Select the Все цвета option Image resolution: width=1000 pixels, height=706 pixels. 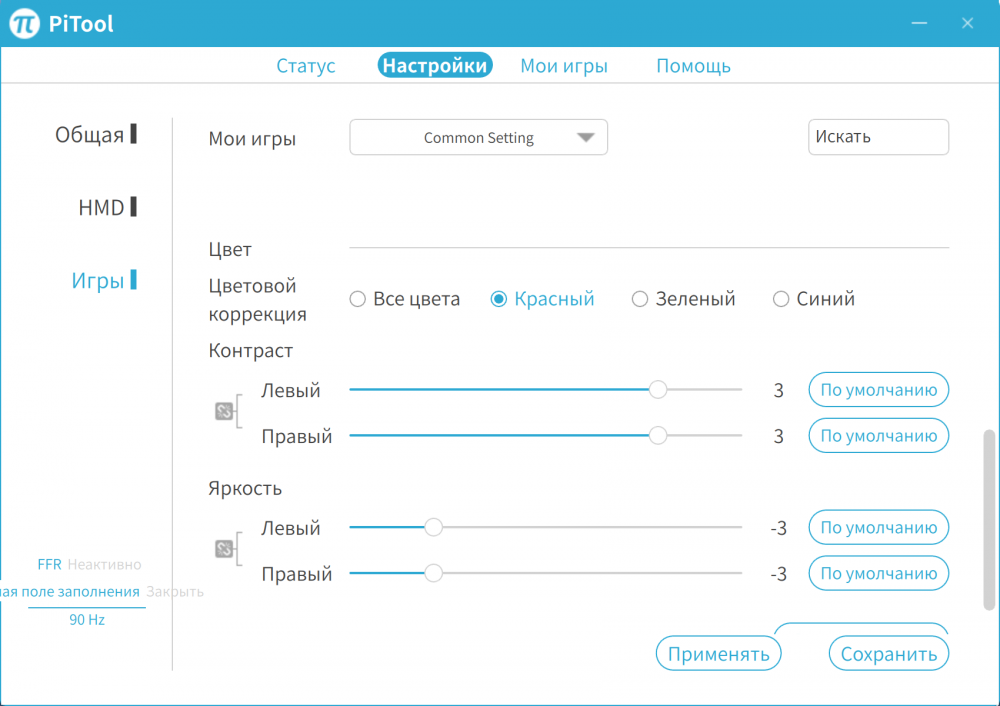357,298
